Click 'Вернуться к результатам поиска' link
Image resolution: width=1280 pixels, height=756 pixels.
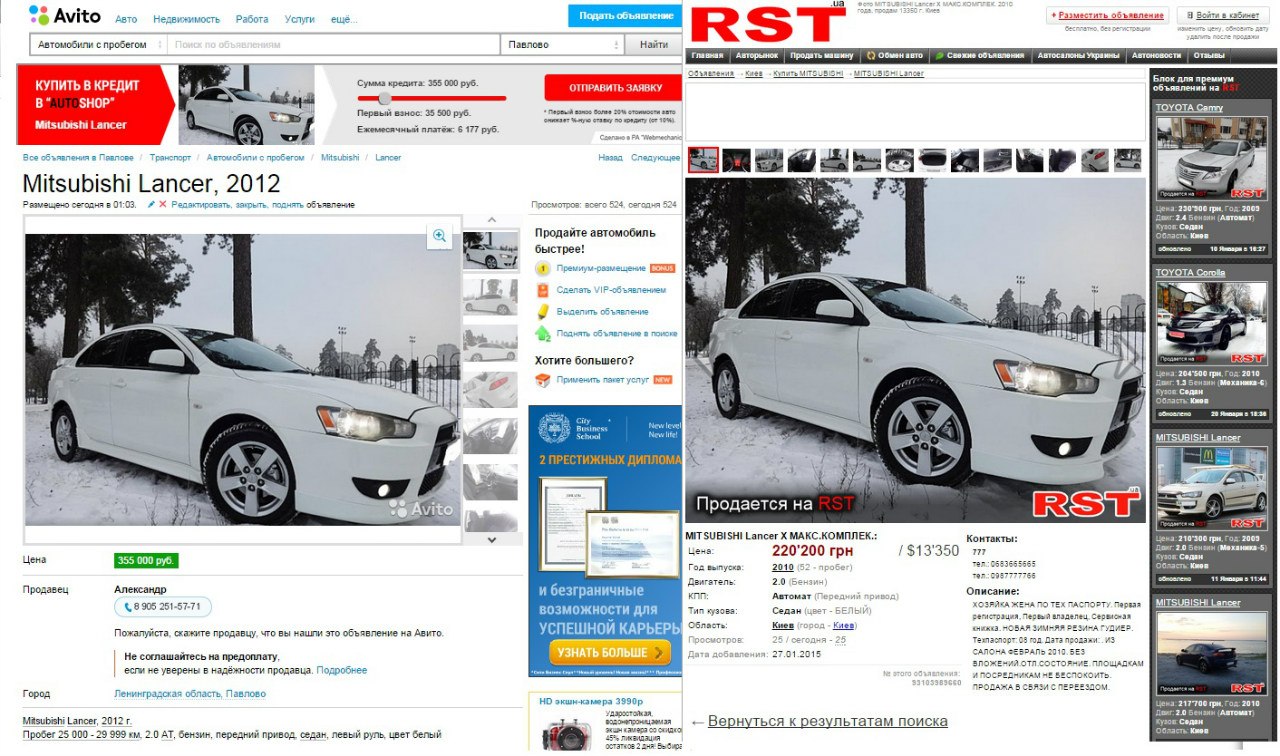827,721
